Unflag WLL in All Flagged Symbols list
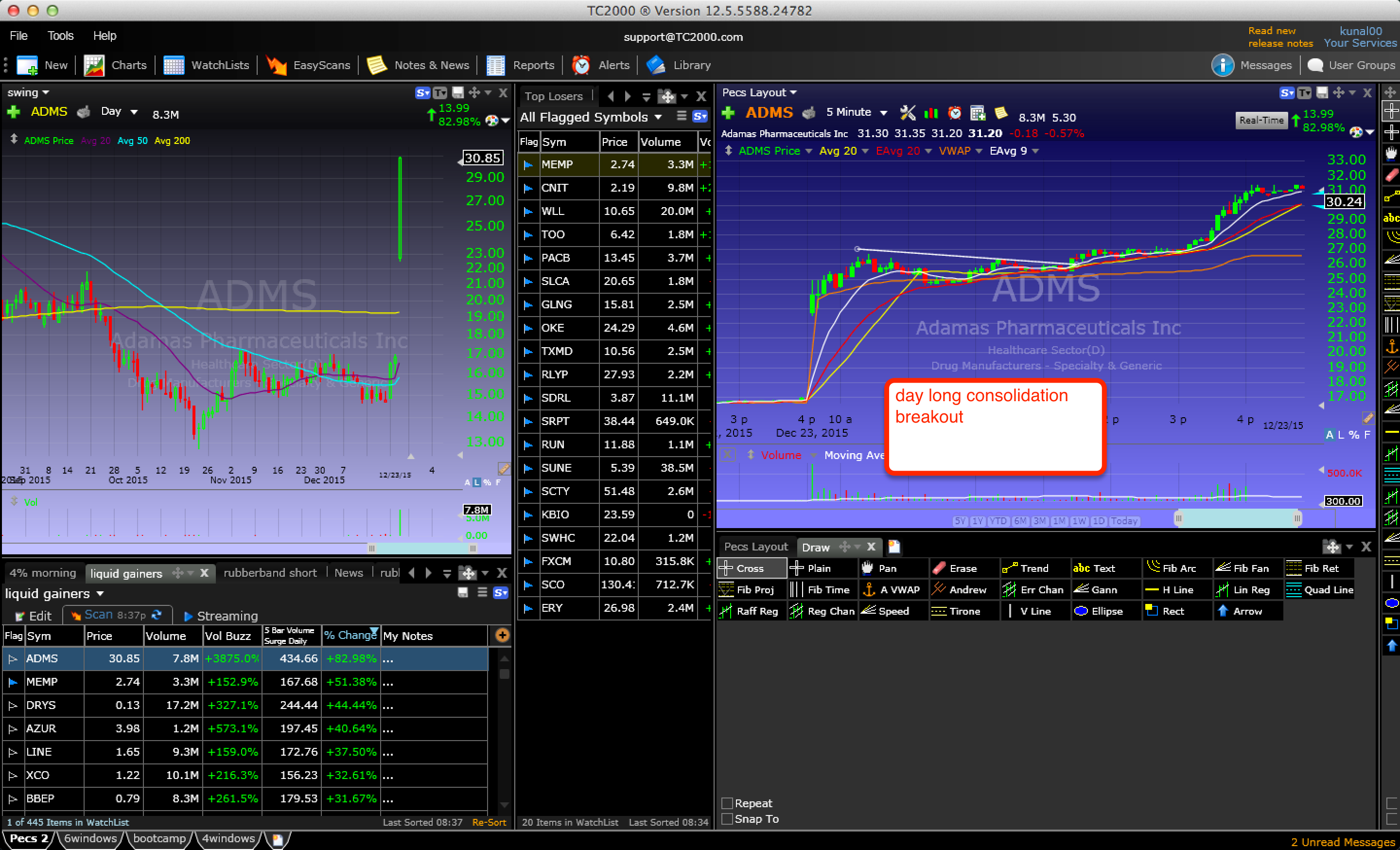 point(528,212)
